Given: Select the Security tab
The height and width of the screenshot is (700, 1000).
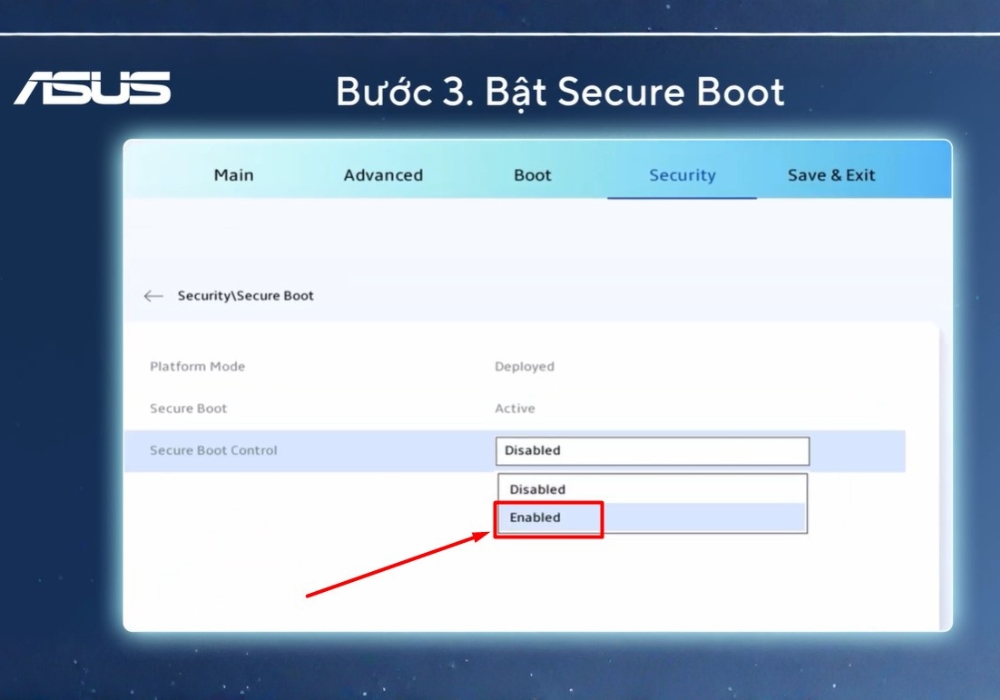Looking at the screenshot, I should coord(682,175).
